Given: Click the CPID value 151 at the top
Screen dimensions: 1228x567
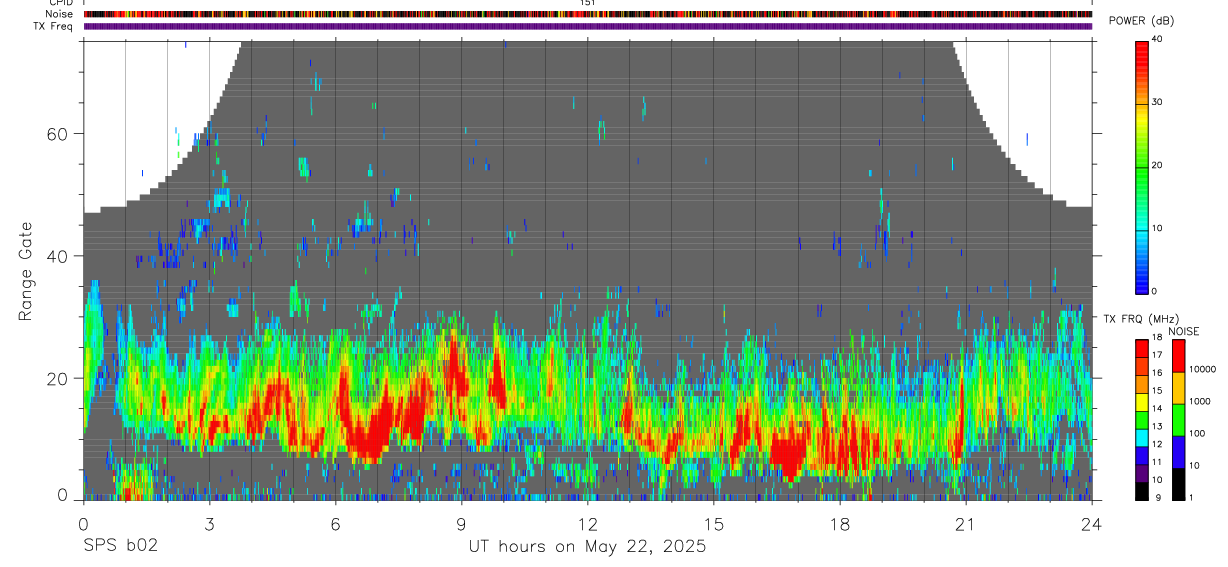Looking at the screenshot, I should point(588,3).
